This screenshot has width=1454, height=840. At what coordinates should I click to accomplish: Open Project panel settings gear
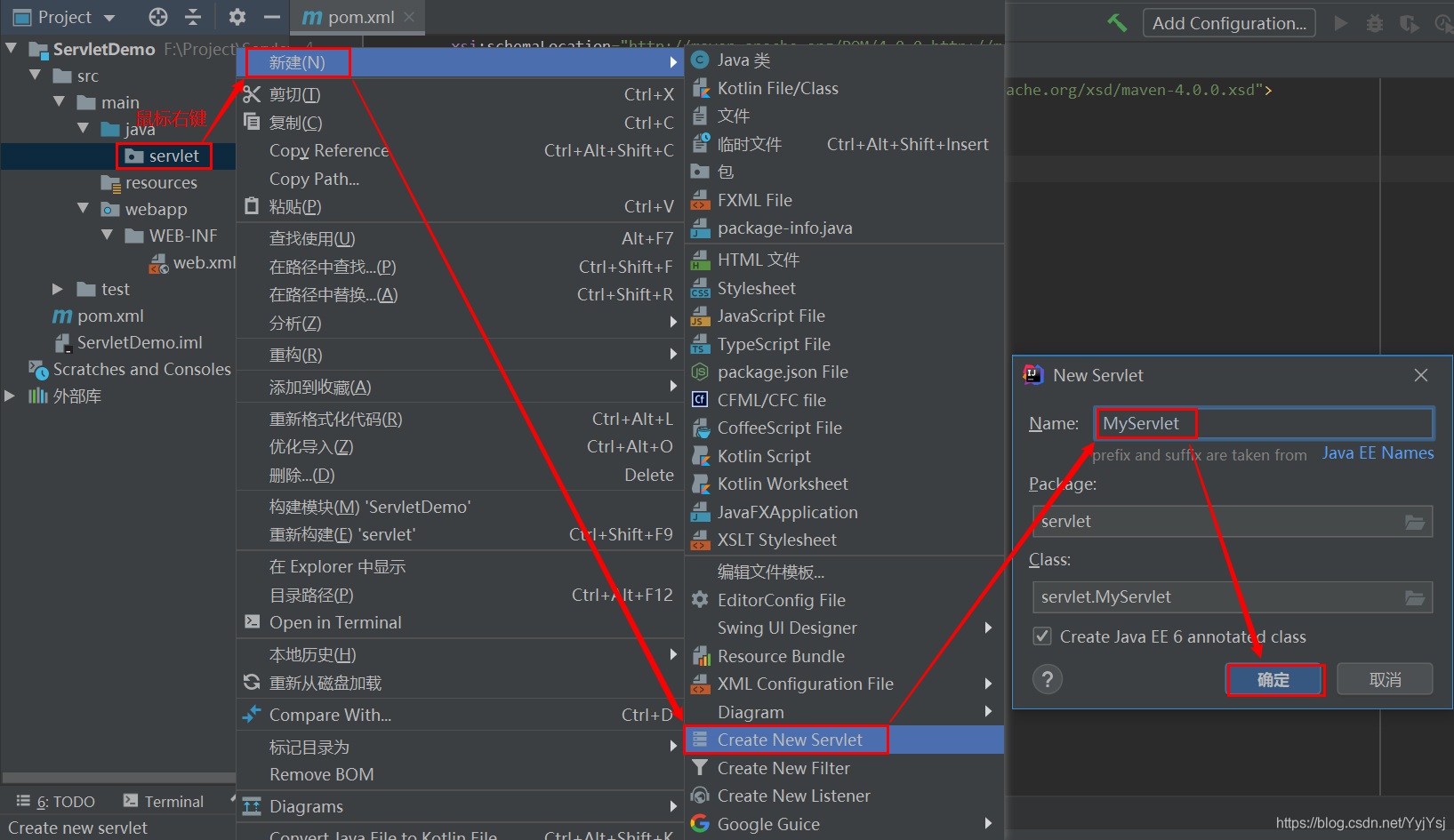click(237, 17)
